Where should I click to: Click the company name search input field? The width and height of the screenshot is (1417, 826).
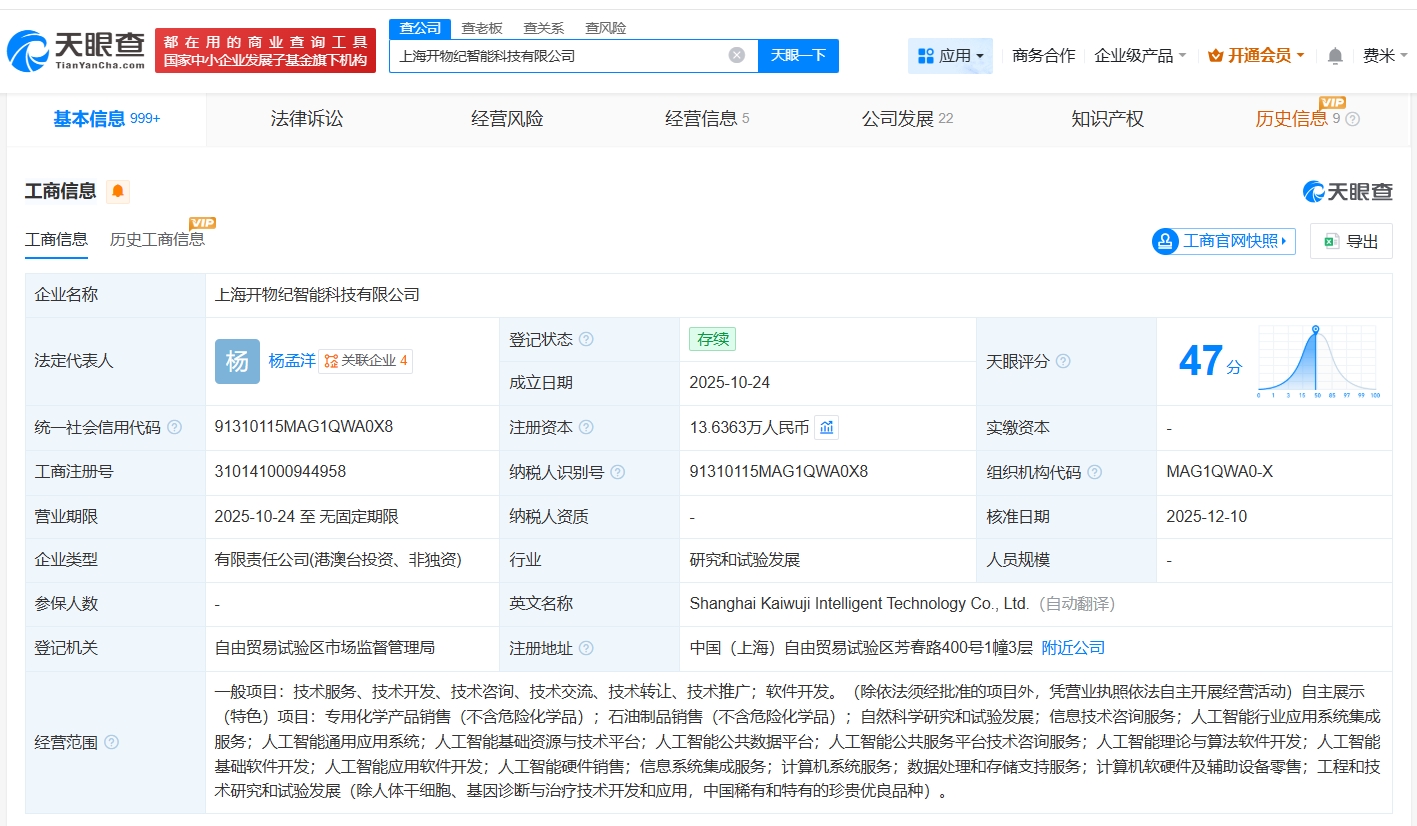click(x=560, y=56)
